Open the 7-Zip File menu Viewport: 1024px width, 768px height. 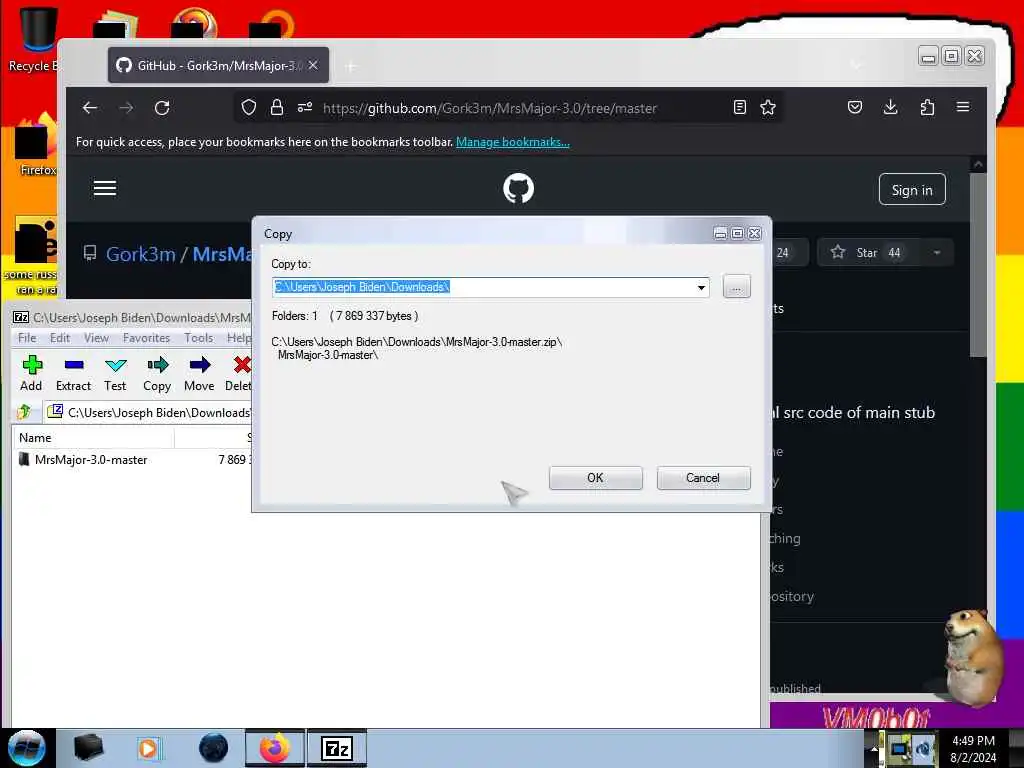(27, 338)
